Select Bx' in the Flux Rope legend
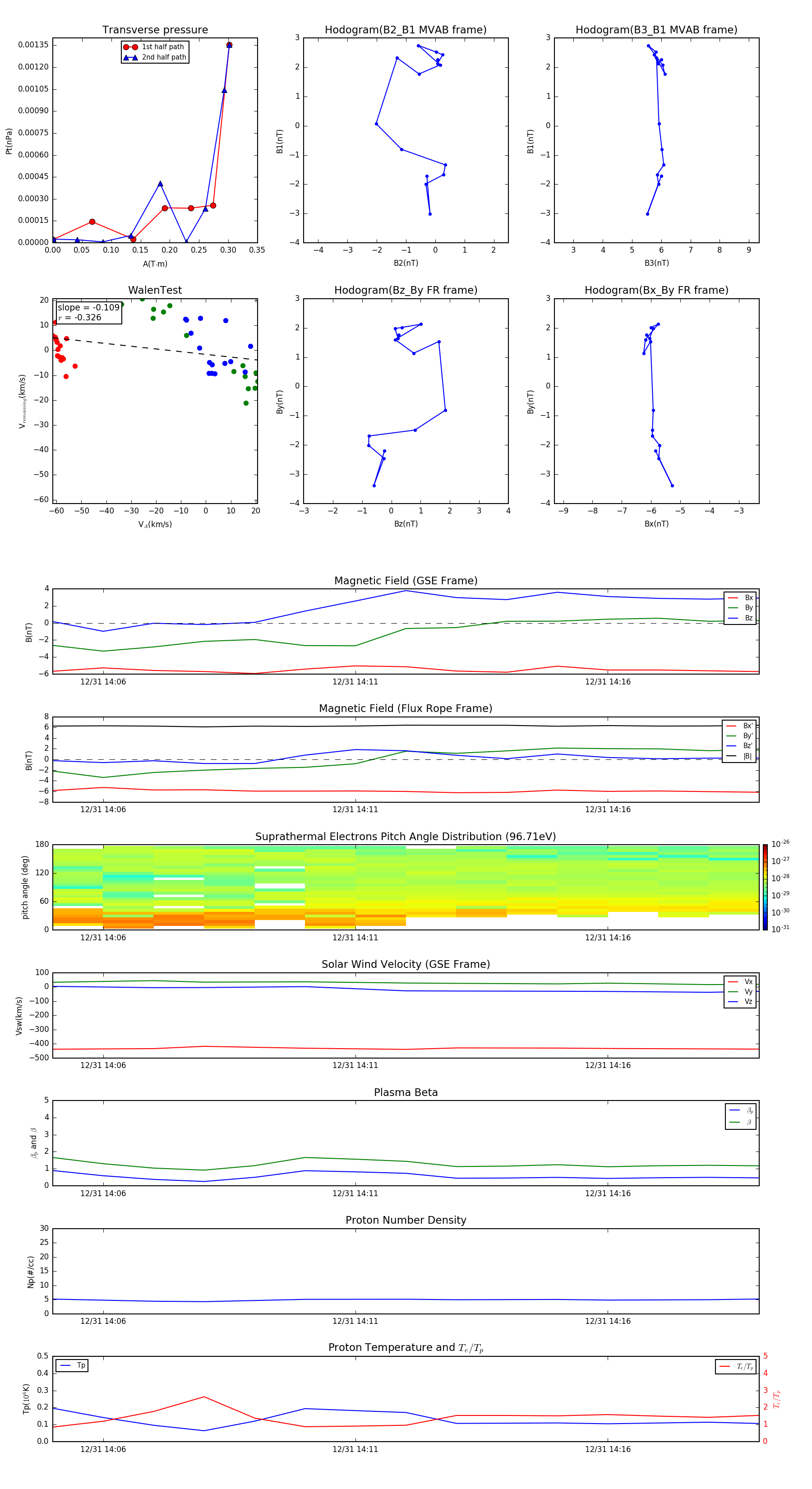 tap(740, 726)
